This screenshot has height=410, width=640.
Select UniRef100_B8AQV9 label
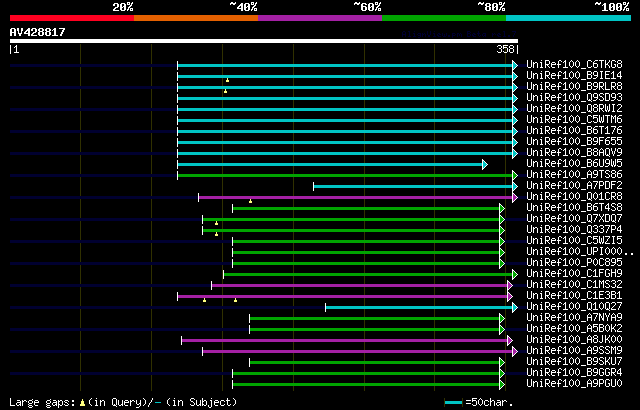click(574, 153)
